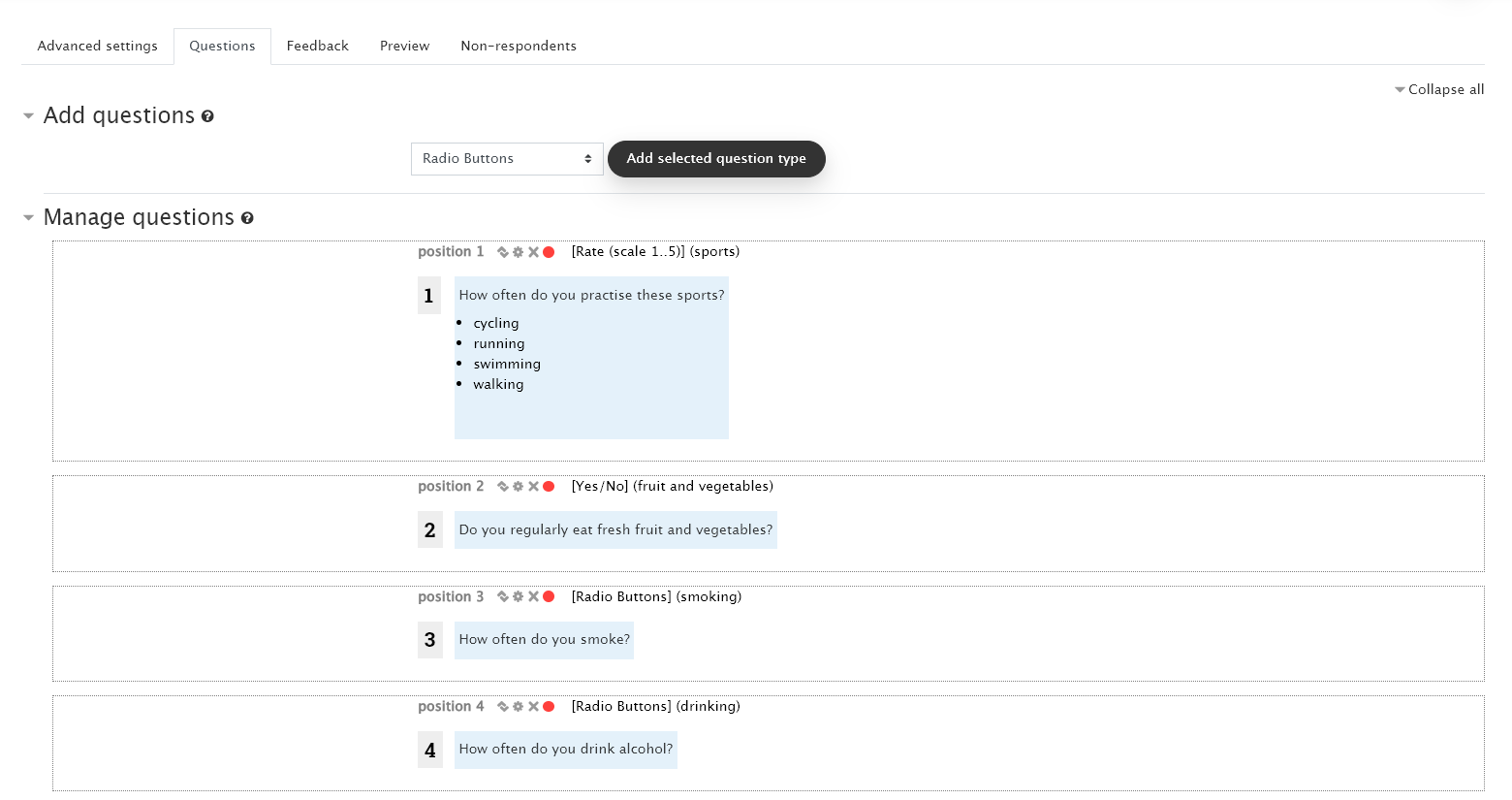This screenshot has height=800, width=1512.
Task: Open the edit gear for position 1
Action: 518,252
